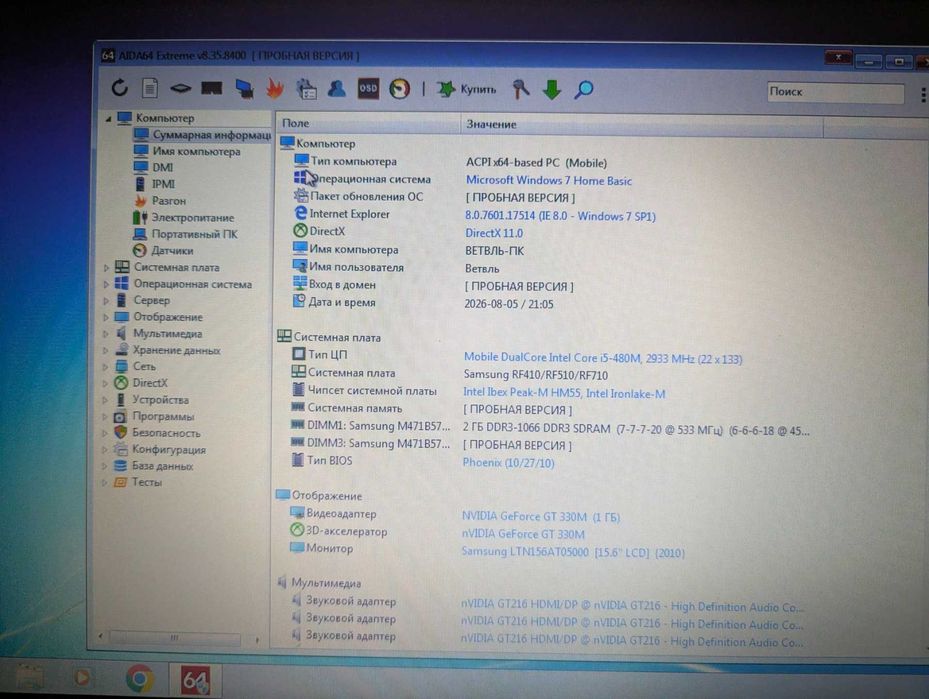
Task: Open the Phoenix (10/27/10) BIOS link
Action: click(x=508, y=463)
